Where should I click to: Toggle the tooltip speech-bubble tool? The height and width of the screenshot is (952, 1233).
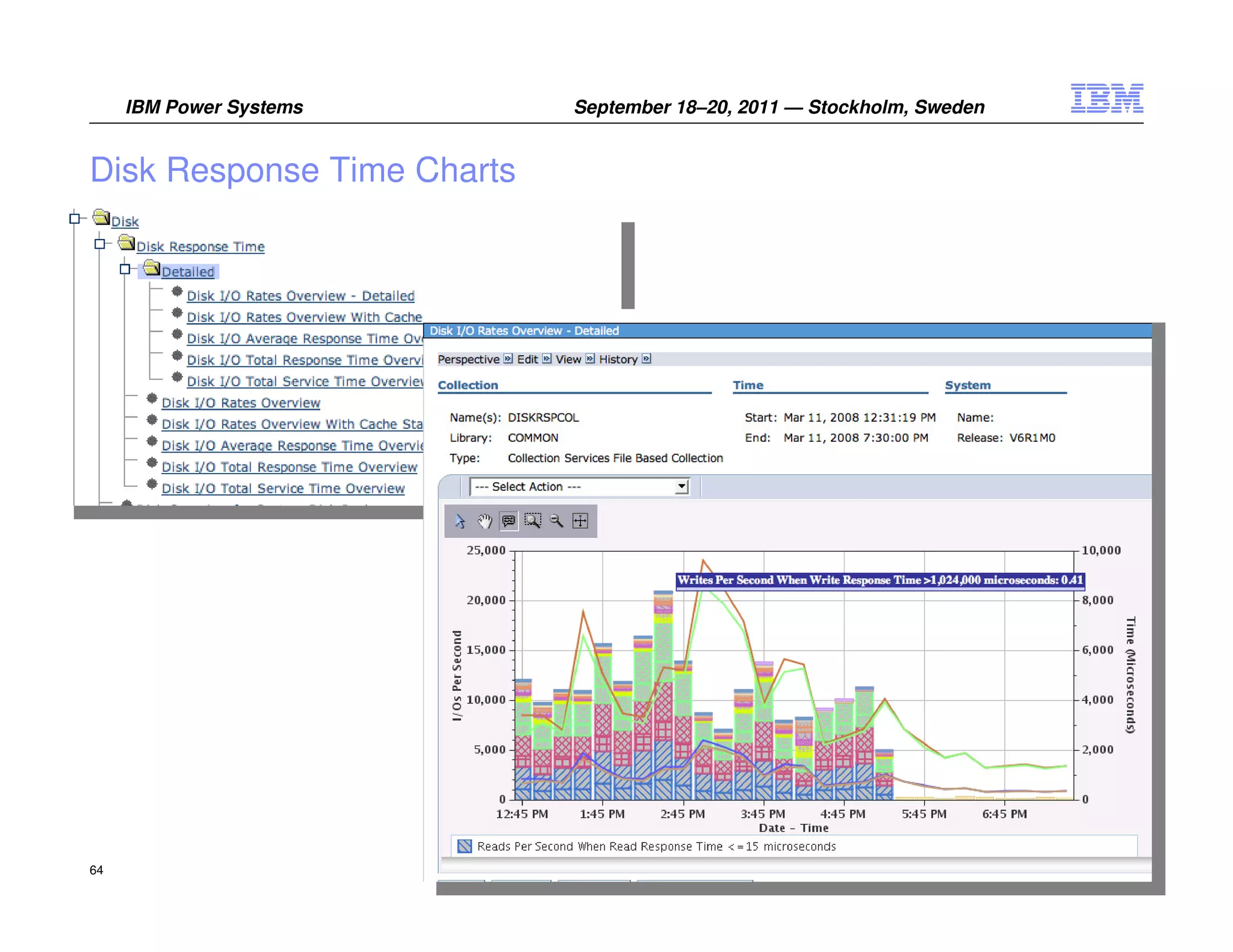coord(509,521)
